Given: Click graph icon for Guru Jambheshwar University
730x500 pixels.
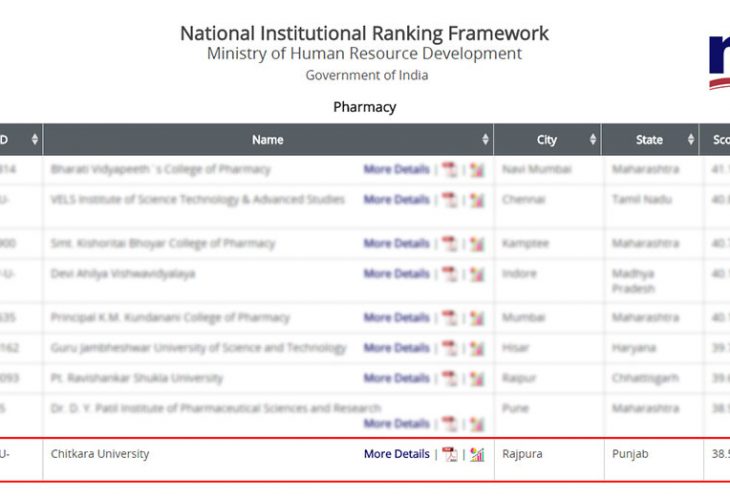Looking at the screenshot, I should [x=477, y=348].
